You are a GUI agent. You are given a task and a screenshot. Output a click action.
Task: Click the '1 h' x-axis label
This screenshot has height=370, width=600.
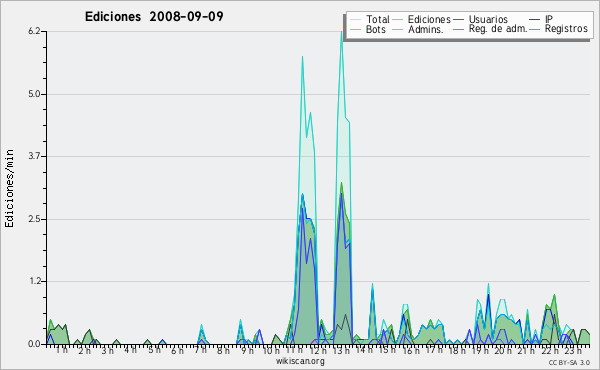[x=62, y=350]
